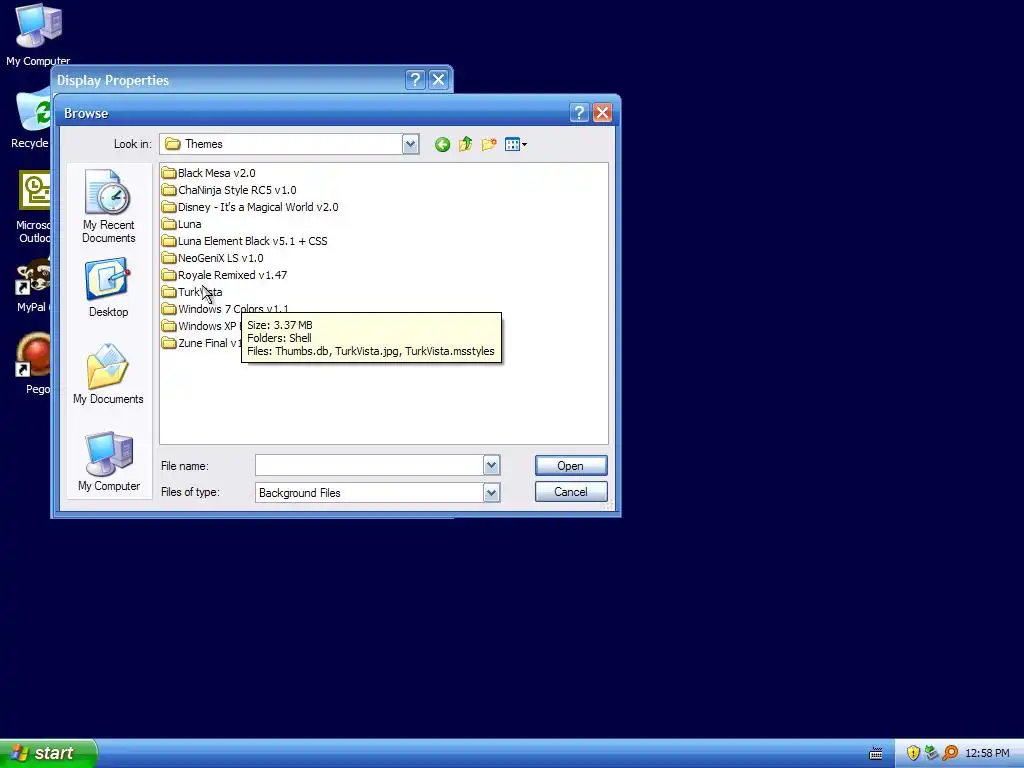Click the ChaNinja Style folder icon

169,190
